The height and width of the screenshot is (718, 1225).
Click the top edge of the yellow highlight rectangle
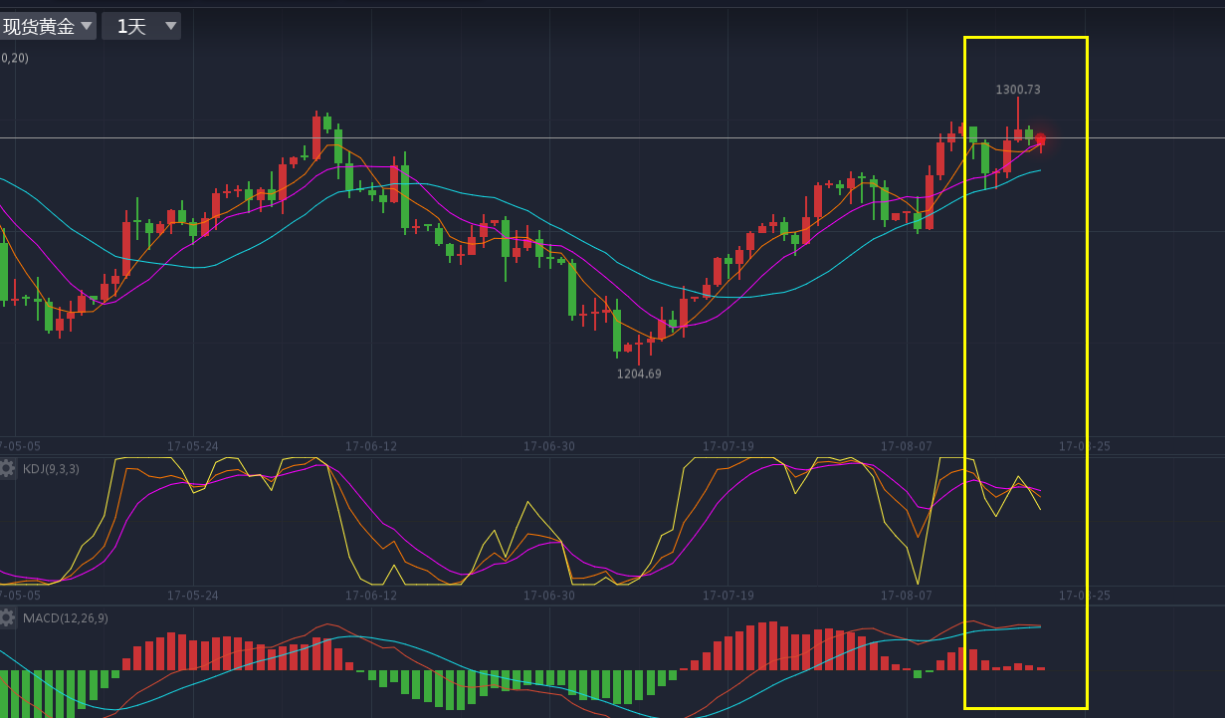1025,38
